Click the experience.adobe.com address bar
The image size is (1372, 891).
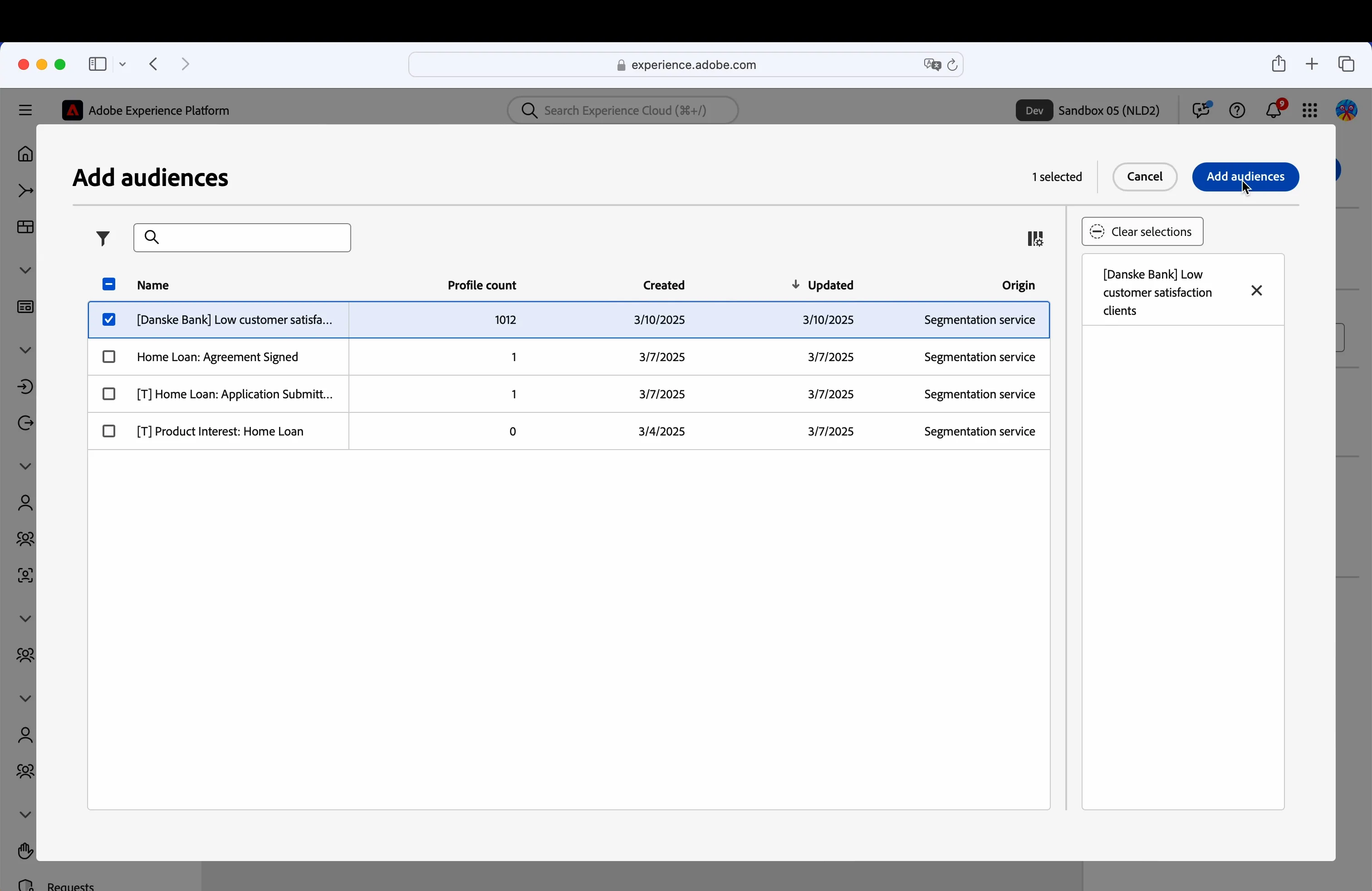click(686, 64)
